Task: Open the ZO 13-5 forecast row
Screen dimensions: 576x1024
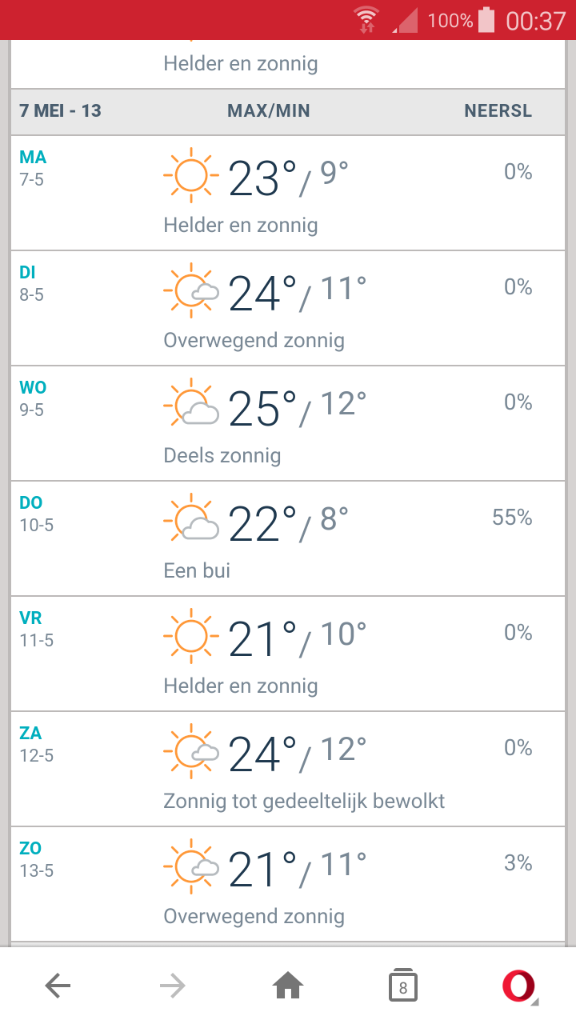Action: (288, 884)
